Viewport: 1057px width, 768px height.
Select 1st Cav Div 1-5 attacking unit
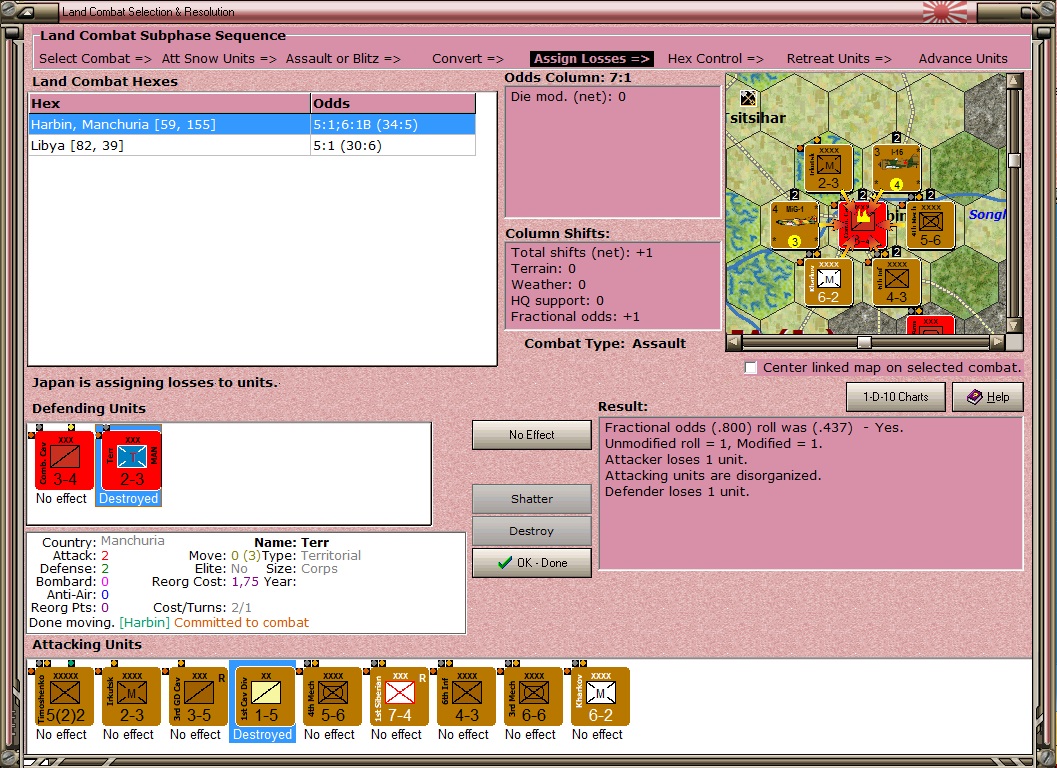coord(265,697)
